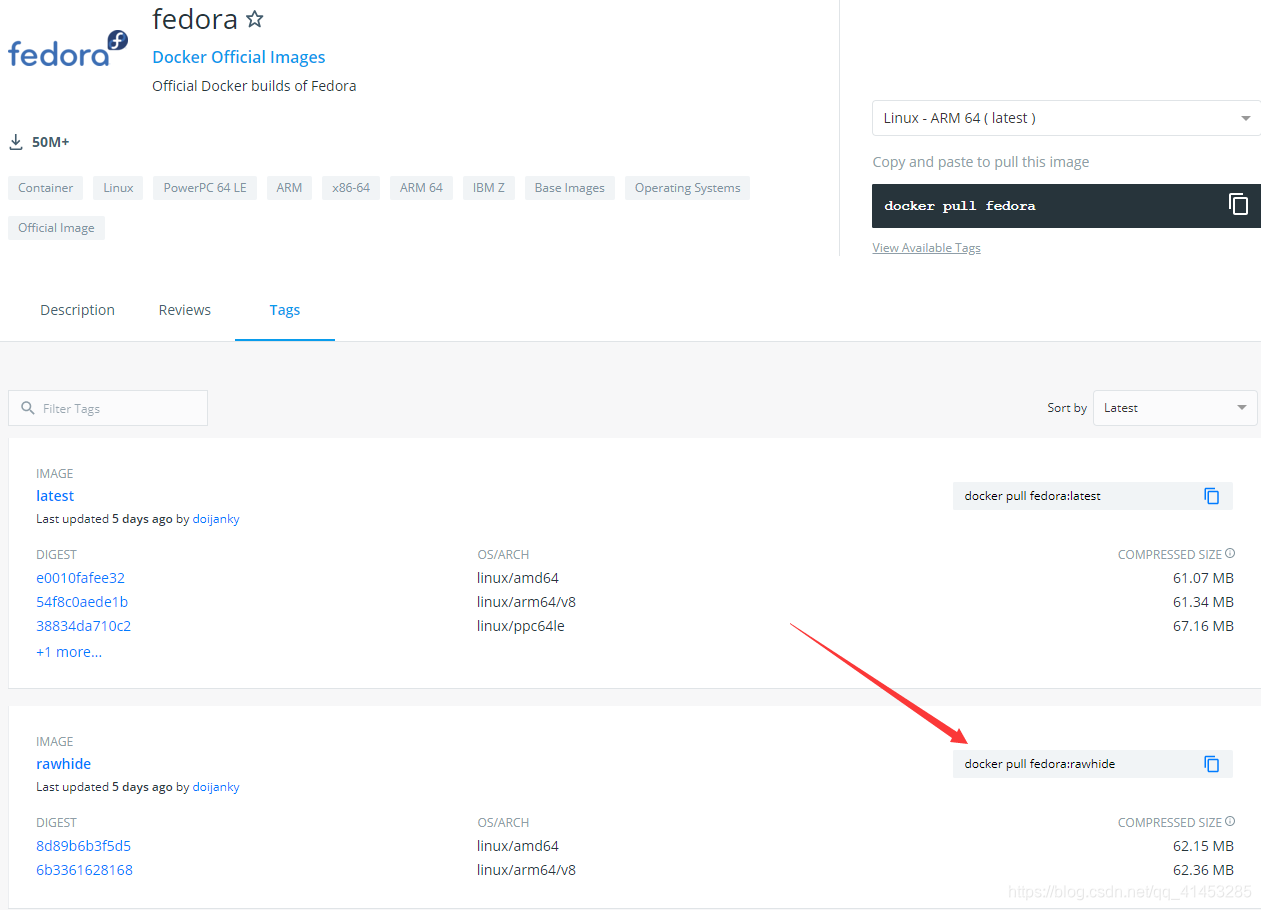Click the Base Images tag

tap(569, 188)
